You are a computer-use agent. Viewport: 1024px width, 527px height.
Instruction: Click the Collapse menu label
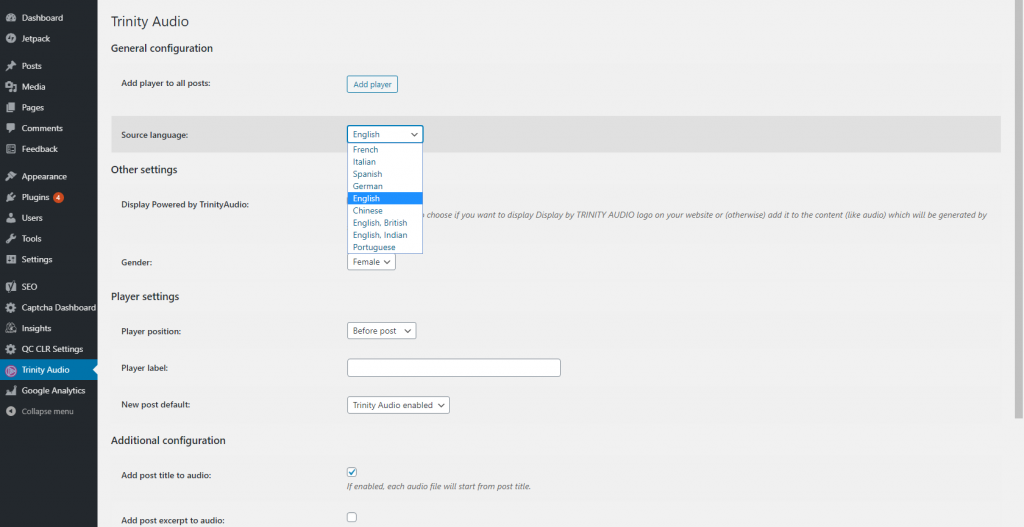pyautogui.click(x=48, y=411)
